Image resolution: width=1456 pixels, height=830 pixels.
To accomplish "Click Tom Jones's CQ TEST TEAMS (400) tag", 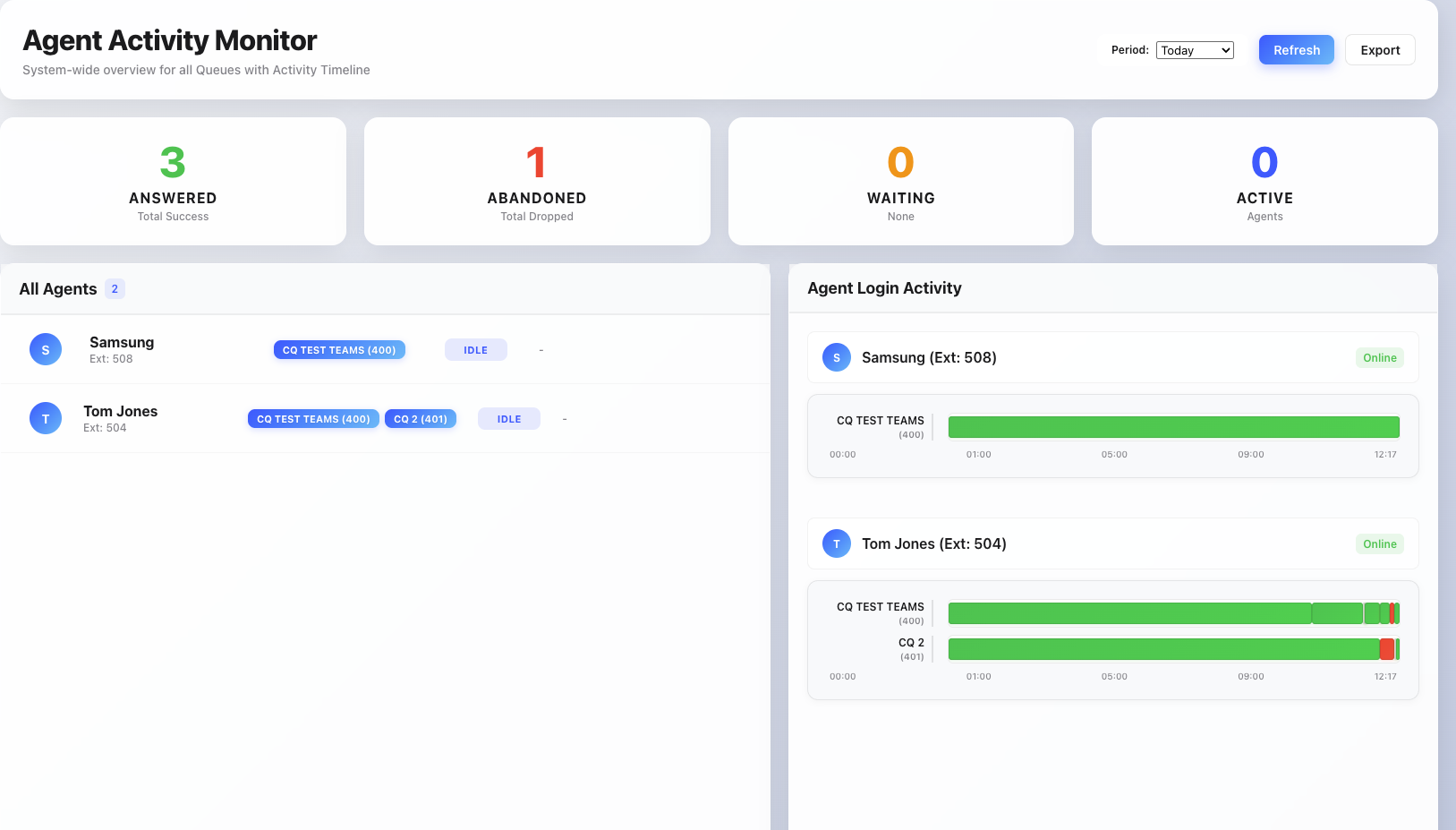I will [313, 419].
